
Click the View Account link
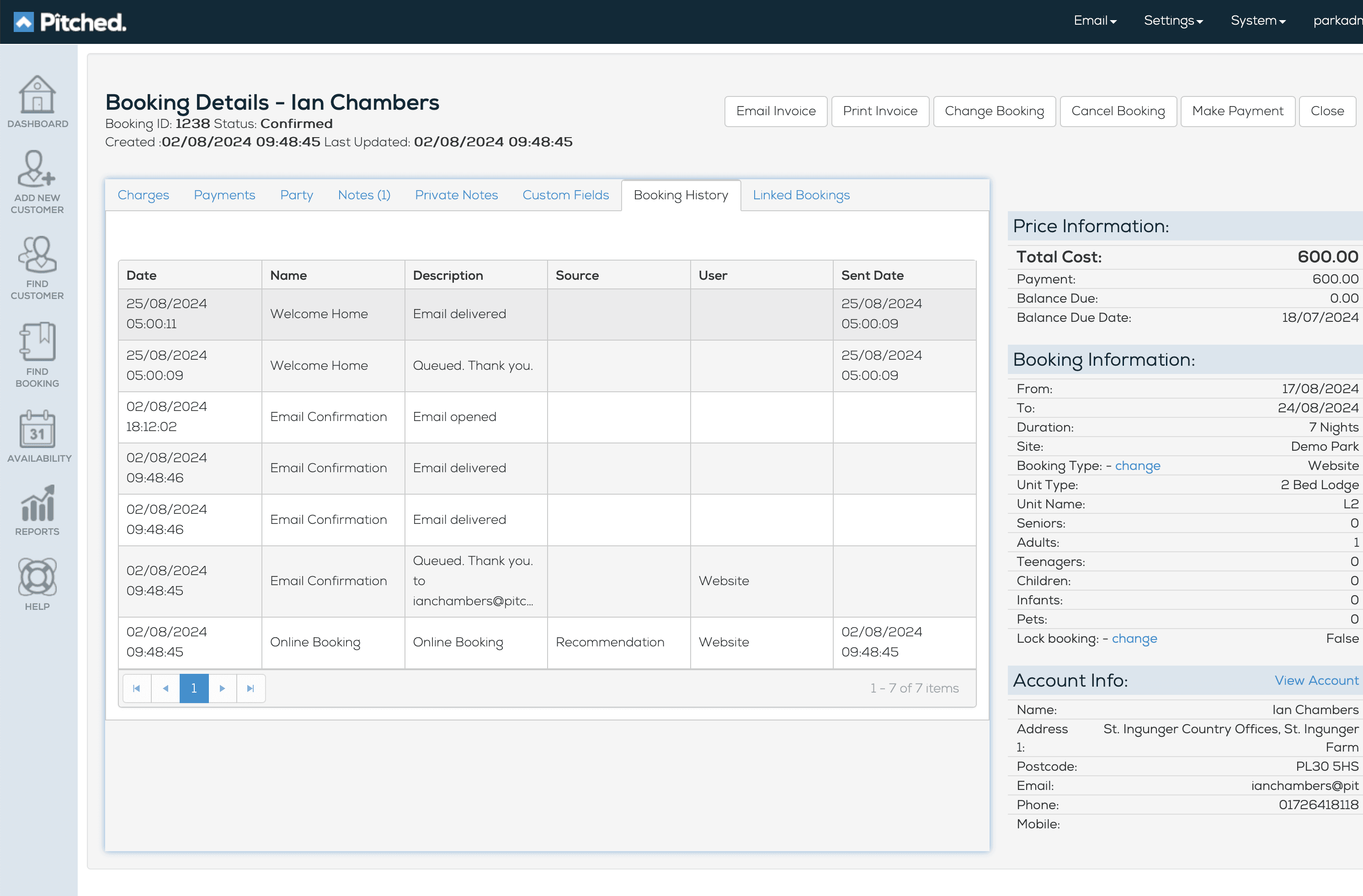[1315, 680]
